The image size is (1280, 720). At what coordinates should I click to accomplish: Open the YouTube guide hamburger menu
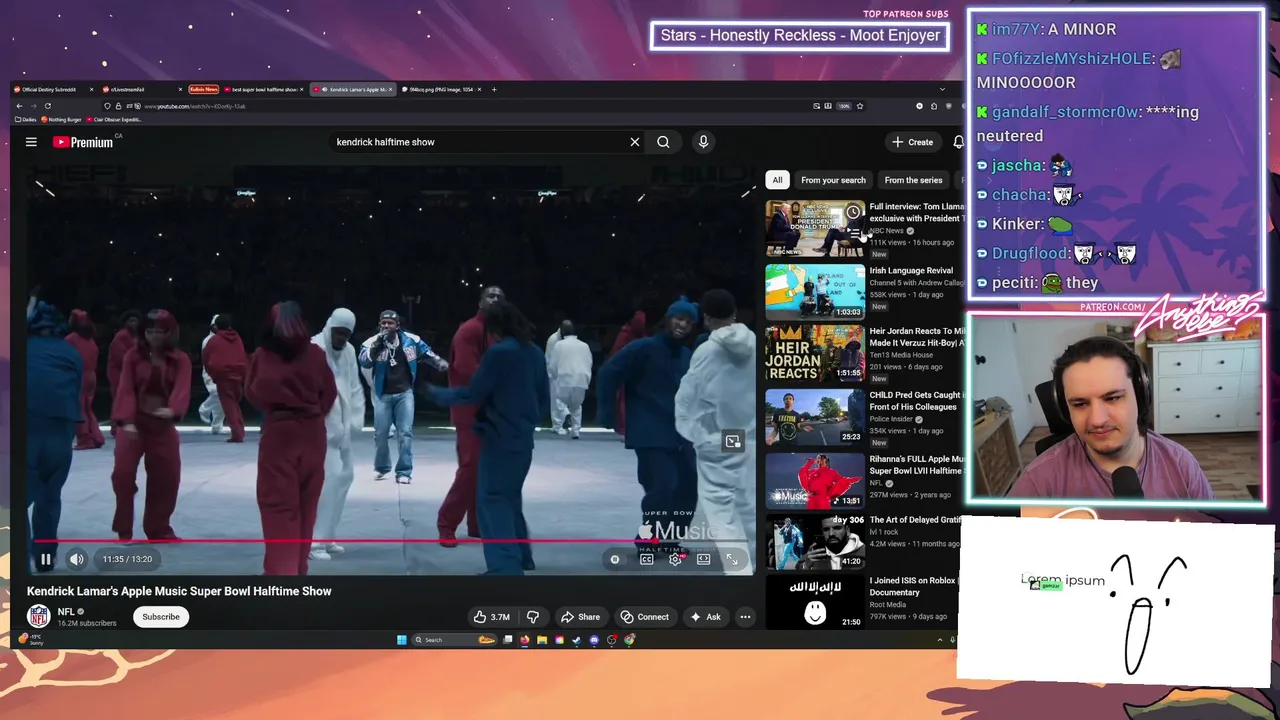coord(31,142)
